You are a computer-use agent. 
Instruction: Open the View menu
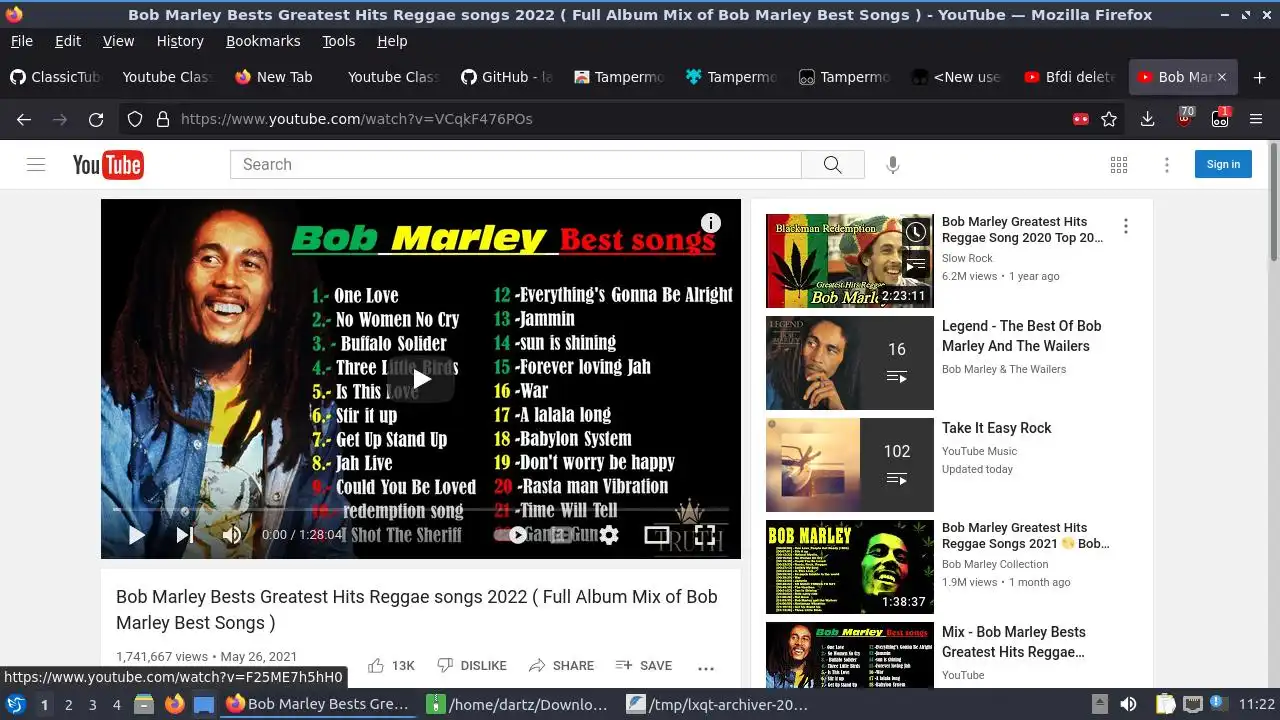click(118, 41)
